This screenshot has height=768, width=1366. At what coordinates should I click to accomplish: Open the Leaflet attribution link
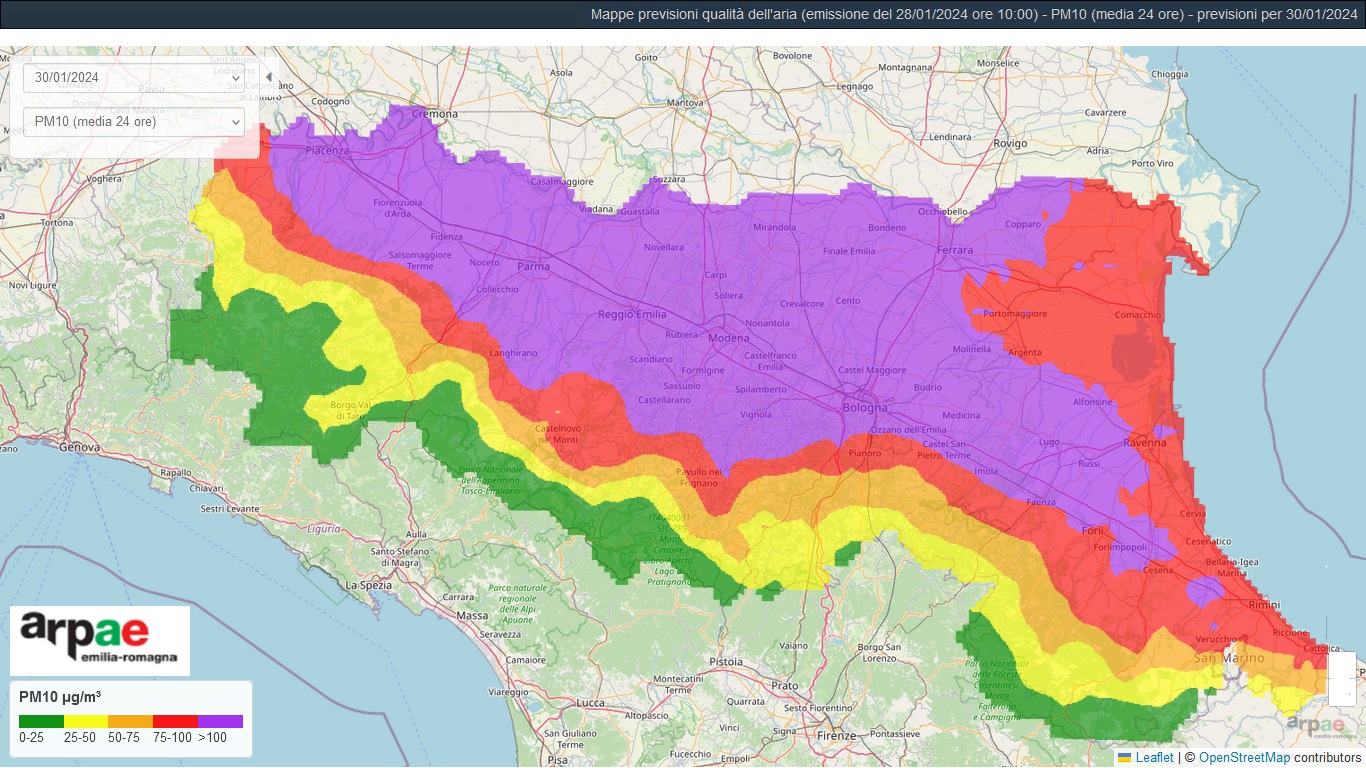pyautogui.click(x=1154, y=758)
